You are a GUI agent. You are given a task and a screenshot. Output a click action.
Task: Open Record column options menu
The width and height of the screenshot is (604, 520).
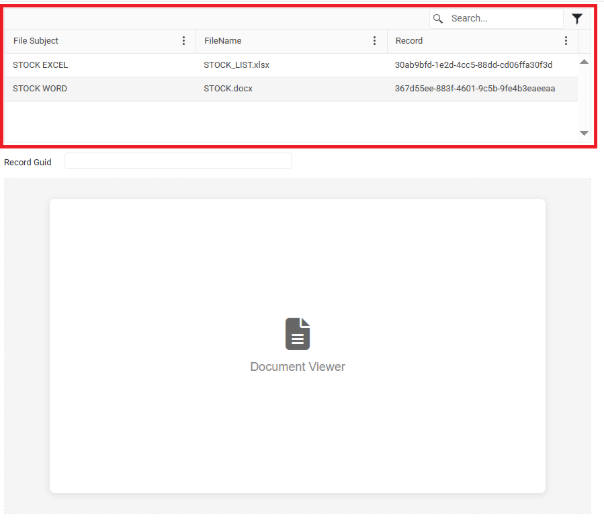(x=566, y=41)
